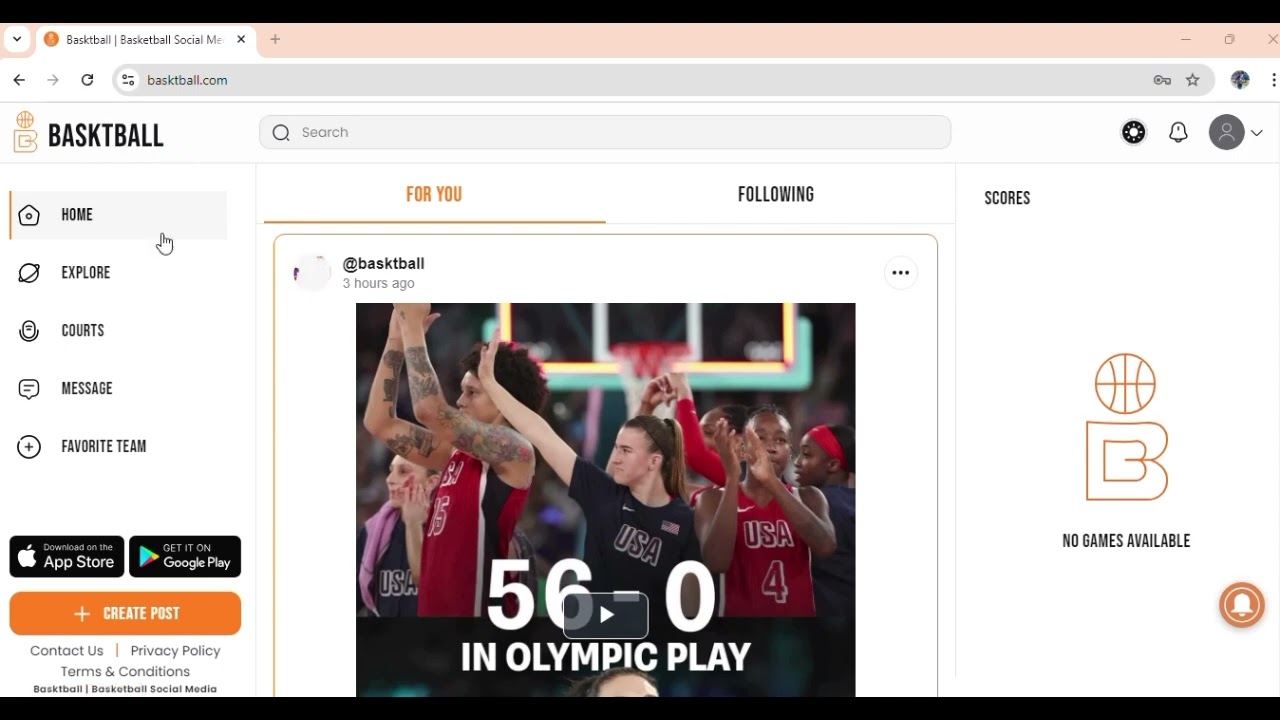Open the password manager key icon
The height and width of the screenshot is (720, 1280).
click(x=1162, y=80)
